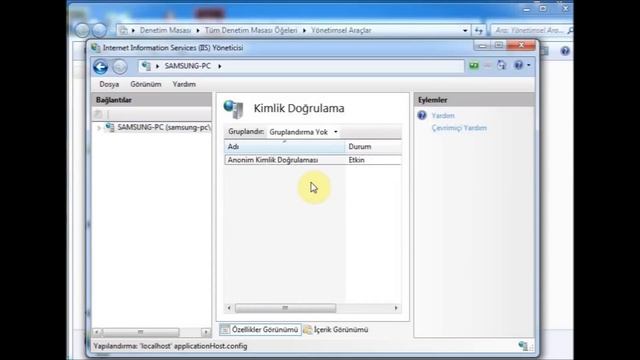Viewport: 640px width, 360px height.
Task: Click the Explorer refresh button
Action: coord(479,30)
